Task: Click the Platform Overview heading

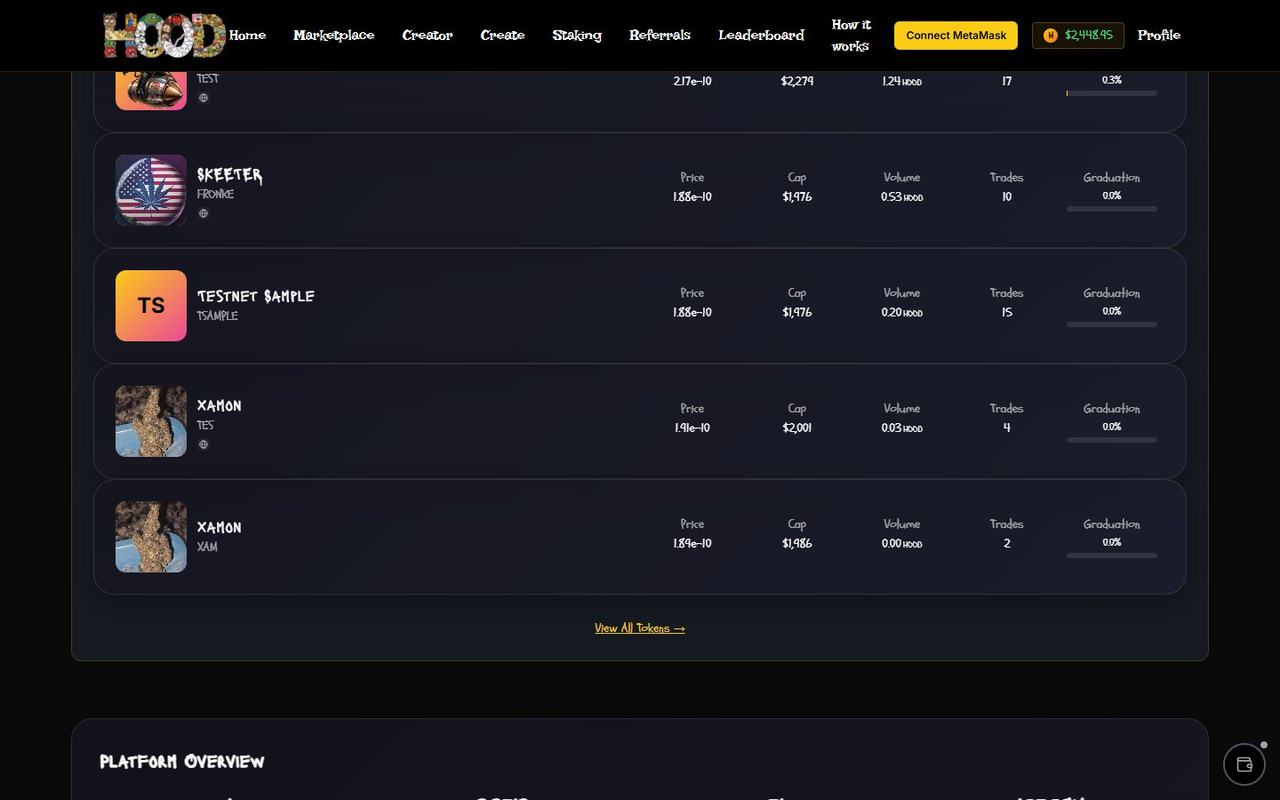Action: coord(182,762)
